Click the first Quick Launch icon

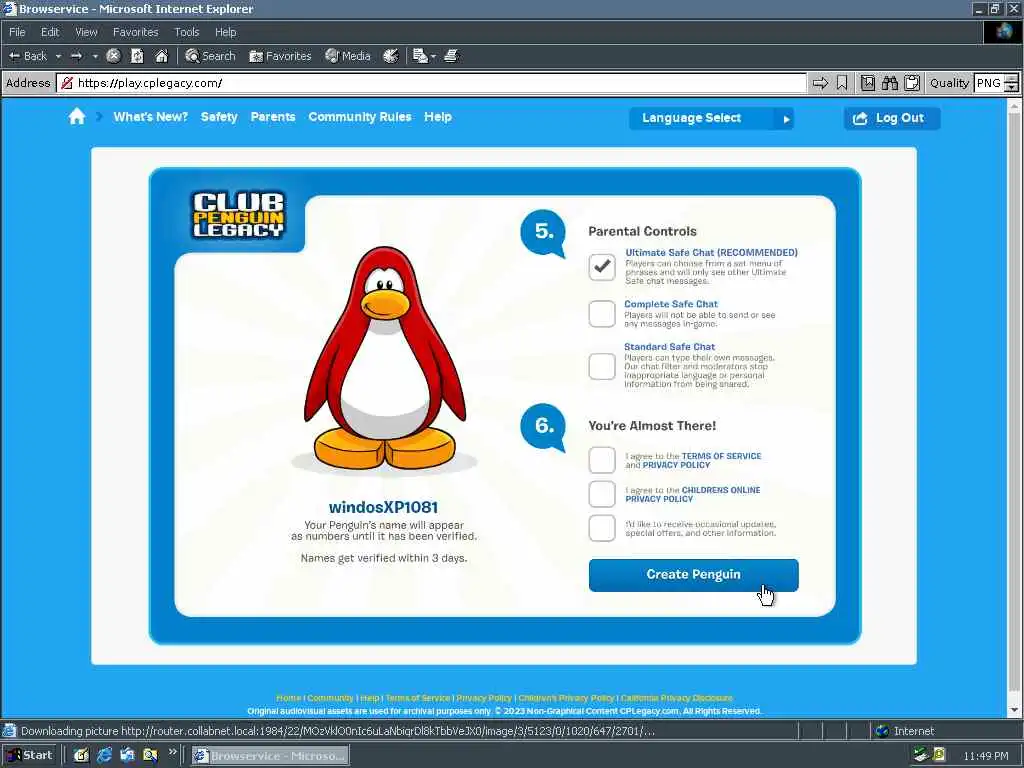(81, 756)
